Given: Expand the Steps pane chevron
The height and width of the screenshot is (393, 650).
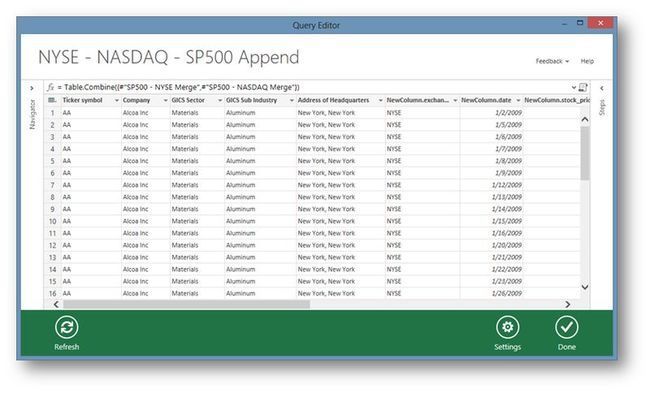Looking at the screenshot, I should click(602, 88).
